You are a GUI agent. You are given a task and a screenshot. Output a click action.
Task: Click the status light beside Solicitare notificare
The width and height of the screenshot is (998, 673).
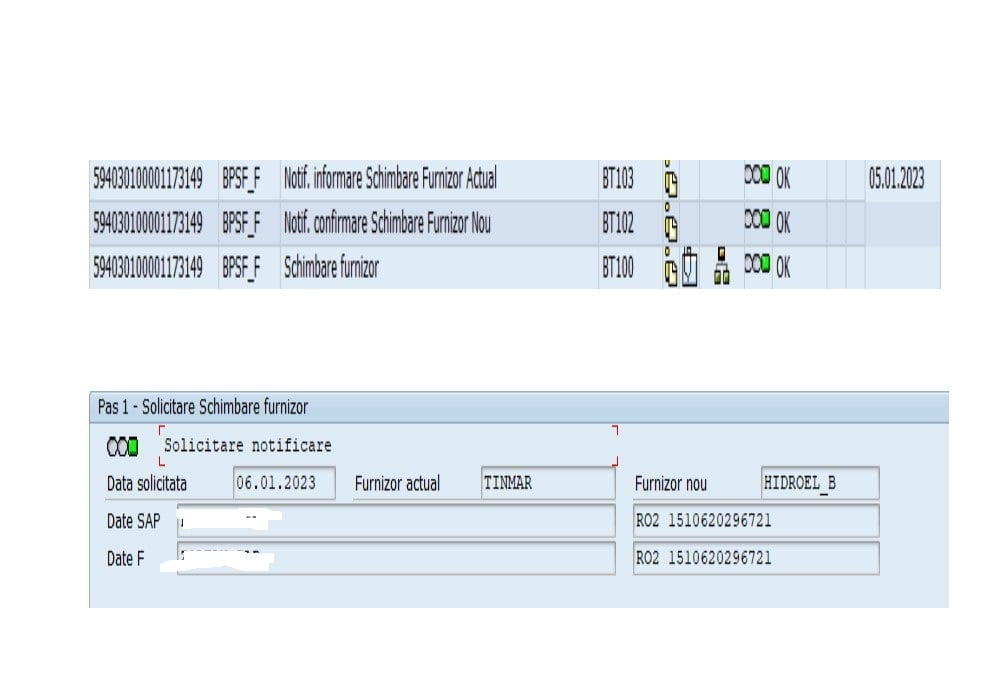pyautogui.click(x=123, y=446)
